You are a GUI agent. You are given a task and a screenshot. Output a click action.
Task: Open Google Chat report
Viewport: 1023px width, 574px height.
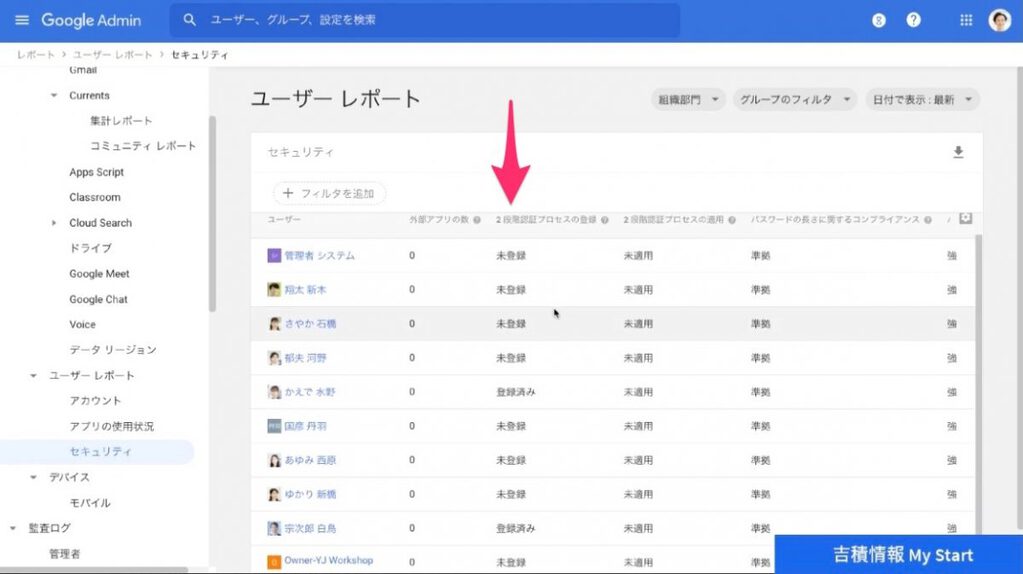[x=99, y=299]
